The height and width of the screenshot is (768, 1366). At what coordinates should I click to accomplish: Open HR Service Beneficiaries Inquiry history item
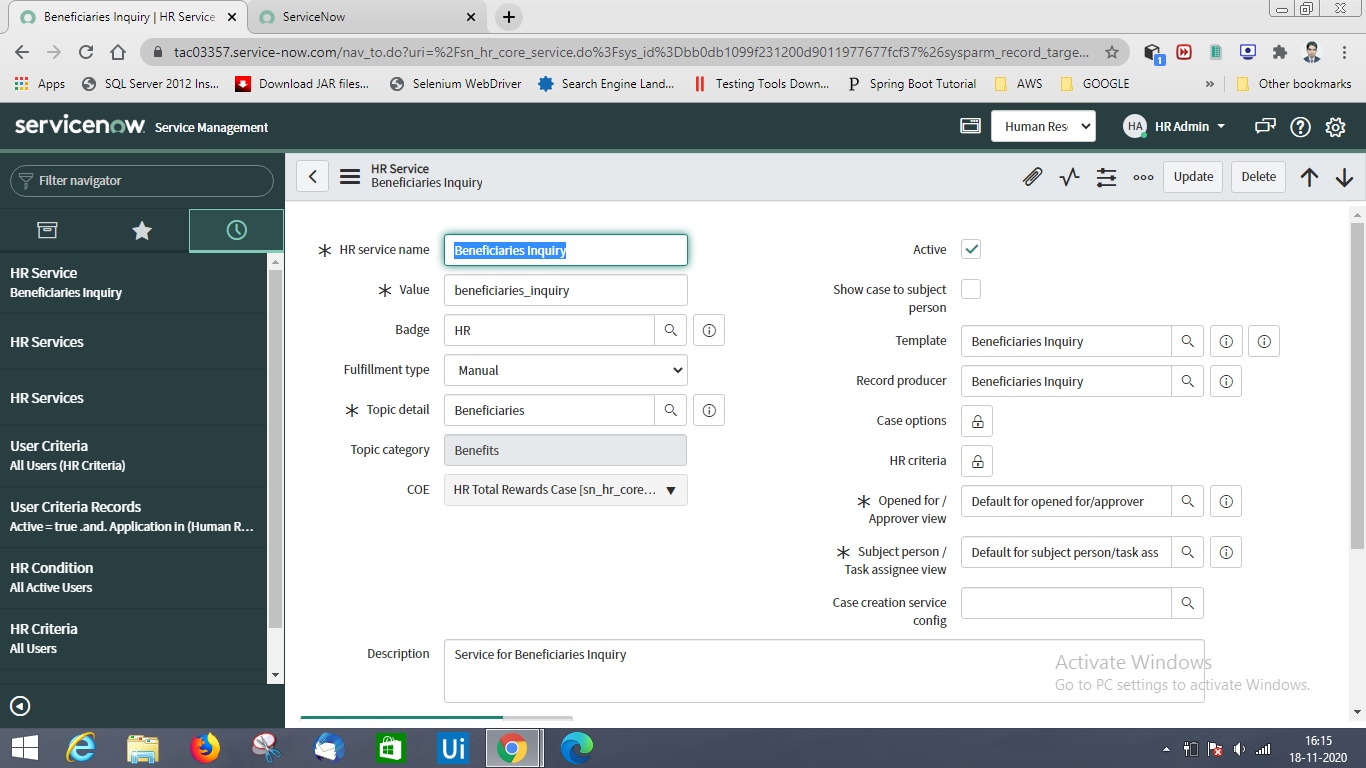pyautogui.click(x=134, y=282)
